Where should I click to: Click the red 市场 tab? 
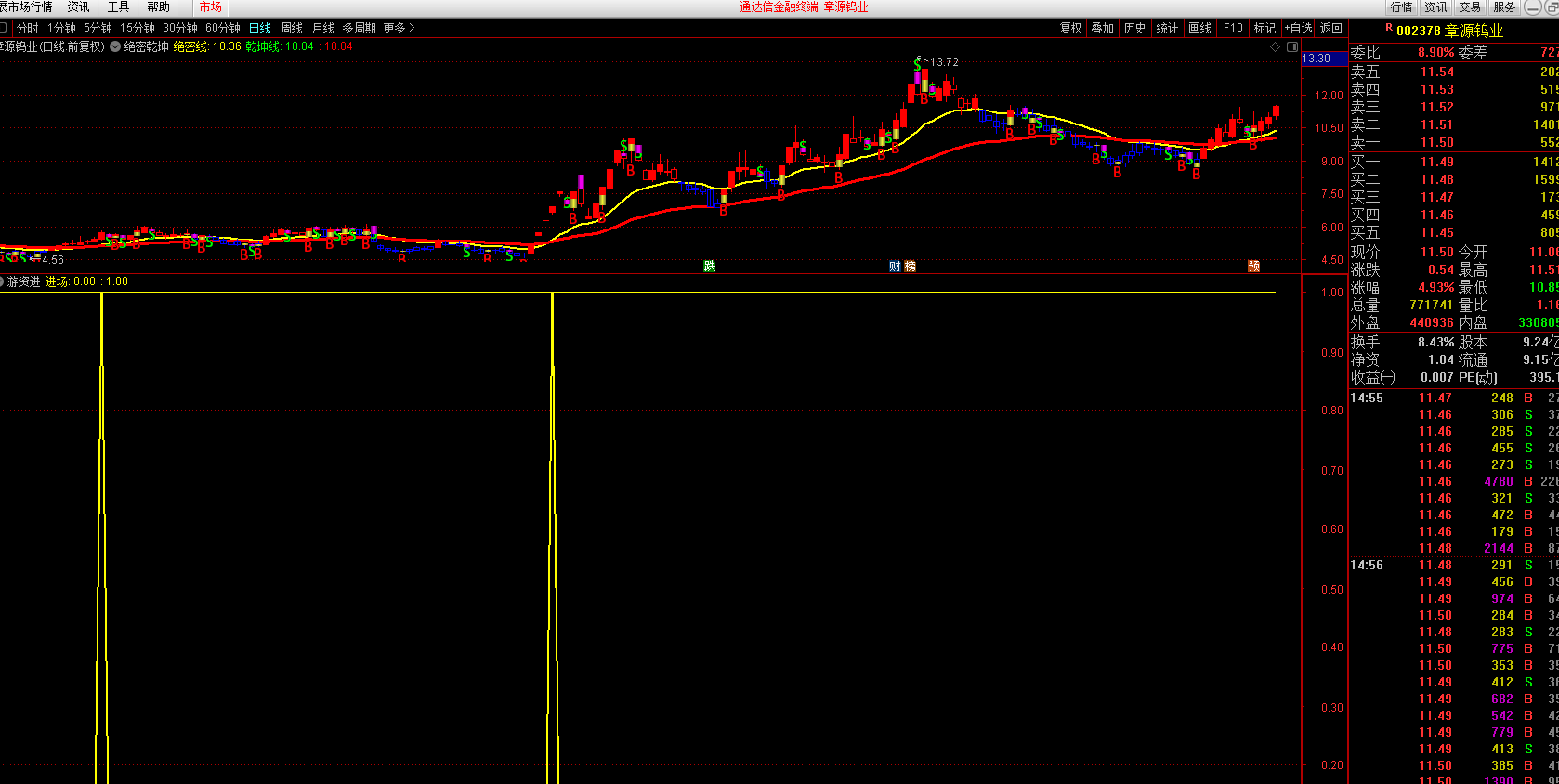coord(211,7)
